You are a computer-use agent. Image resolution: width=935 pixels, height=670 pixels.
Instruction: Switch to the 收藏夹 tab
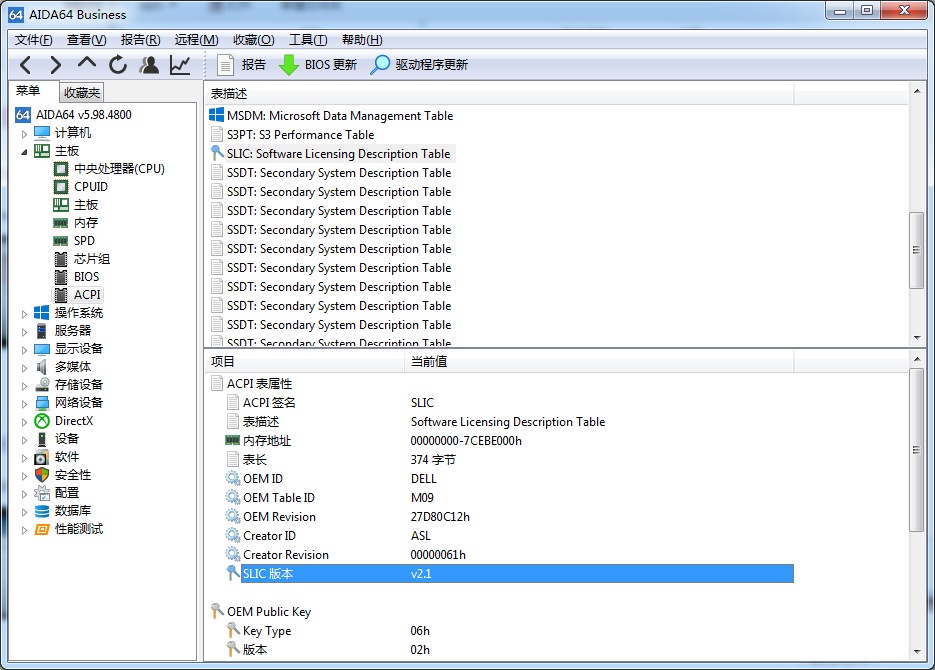click(x=82, y=93)
